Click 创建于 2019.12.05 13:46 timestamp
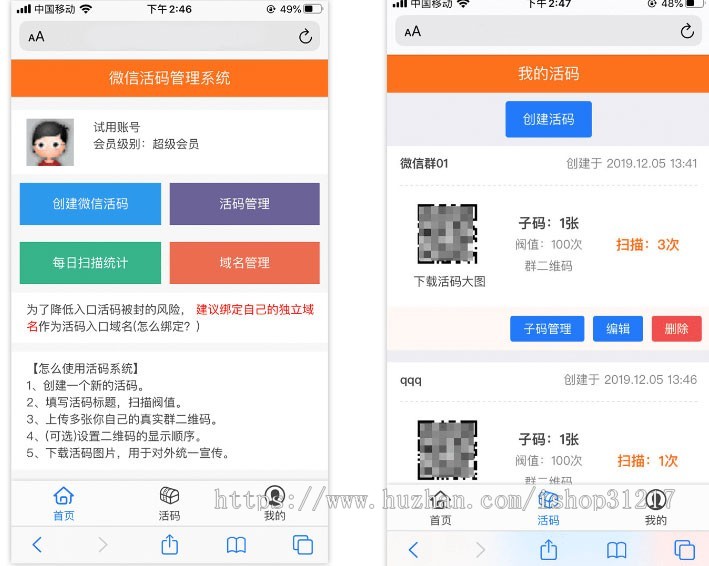709x566 pixels. [x=630, y=379]
